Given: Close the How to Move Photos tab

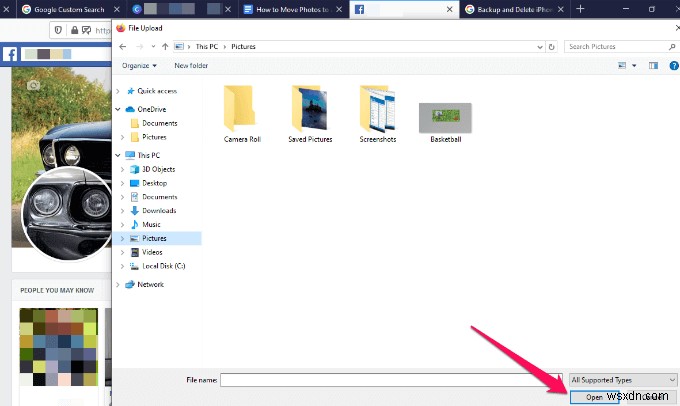Looking at the screenshot, I should [x=339, y=9].
